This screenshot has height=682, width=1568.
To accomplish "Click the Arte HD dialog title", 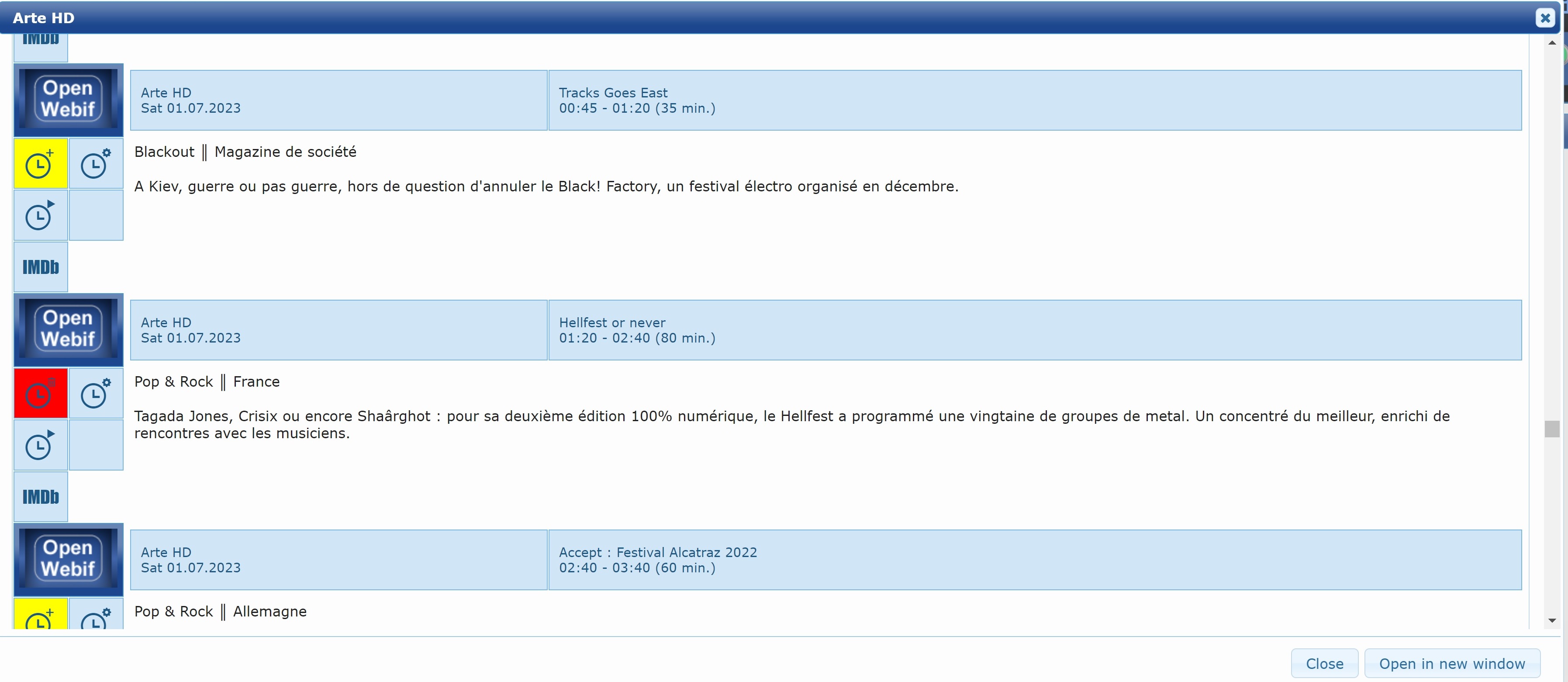I will pyautogui.click(x=43, y=17).
